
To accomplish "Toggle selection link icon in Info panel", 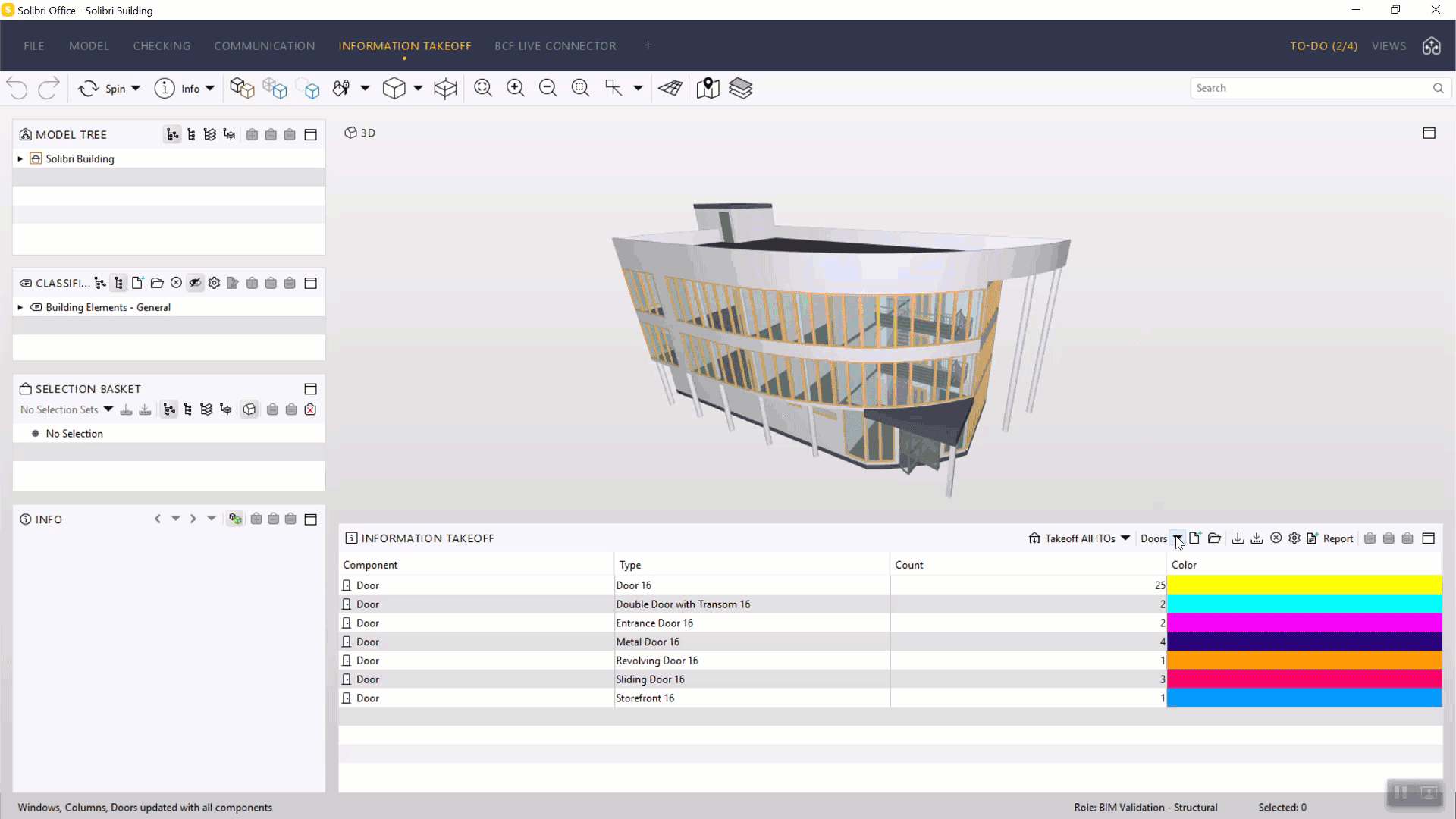I will (x=235, y=519).
